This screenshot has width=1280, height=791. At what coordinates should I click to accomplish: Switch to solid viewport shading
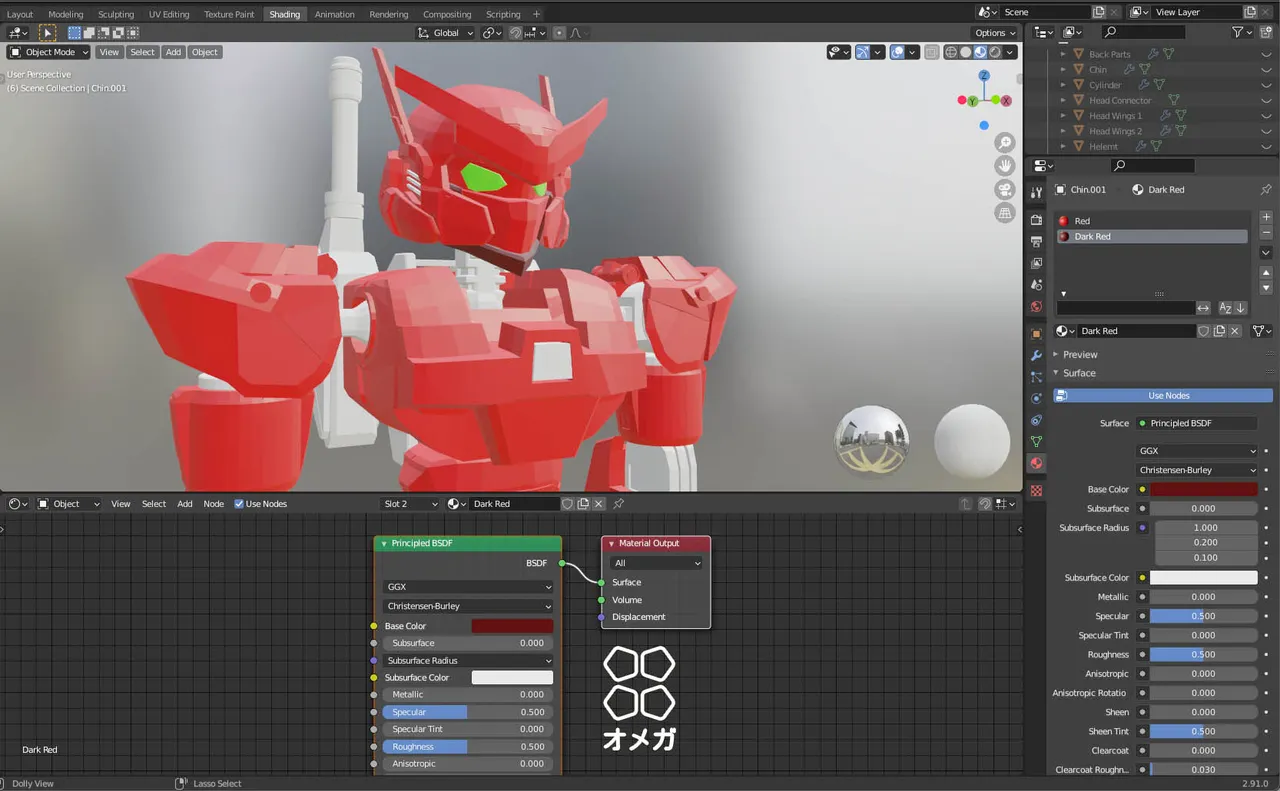pos(965,52)
